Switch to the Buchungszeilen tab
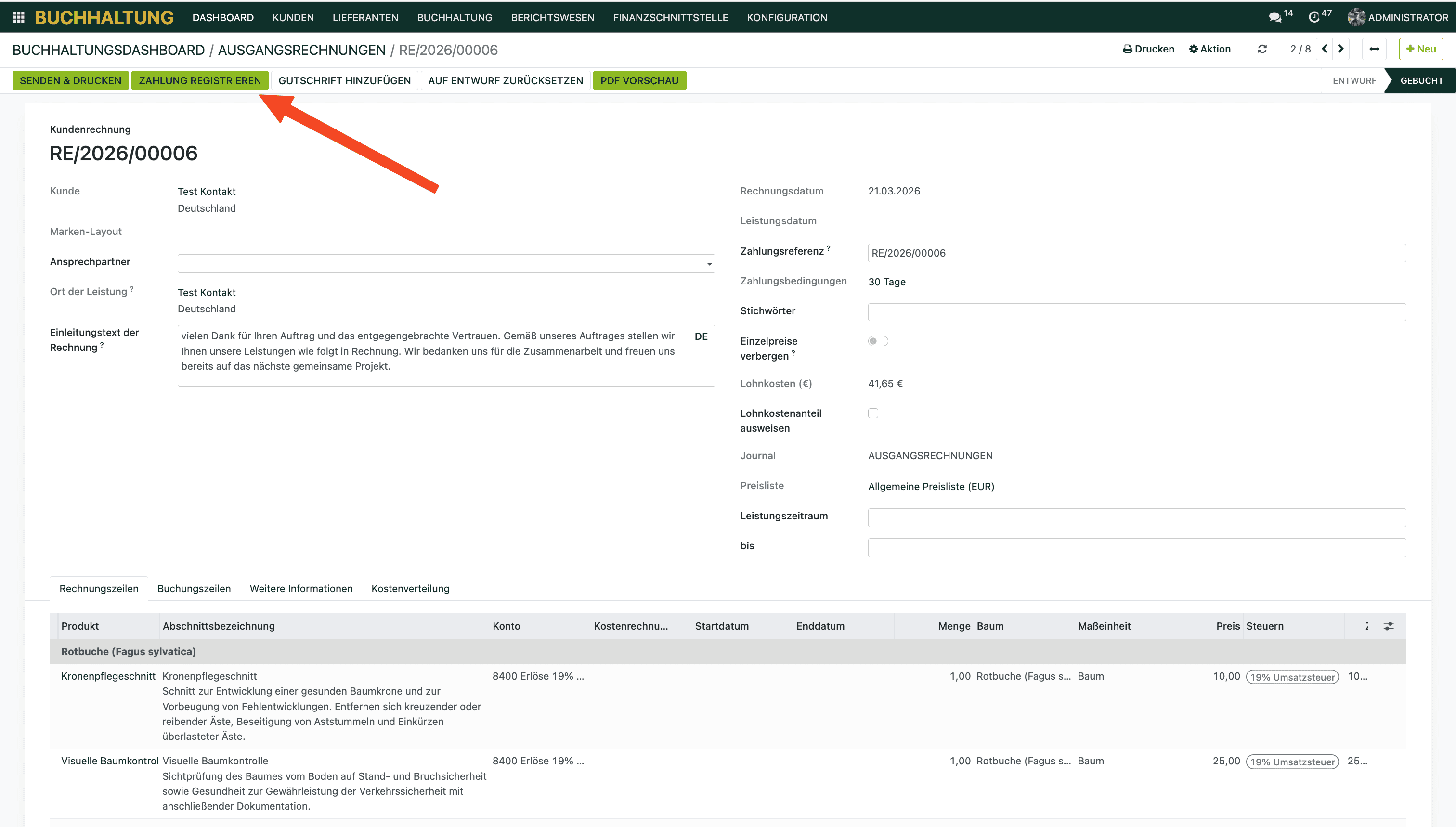Screen dimensions: 1456x827 (194, 588)
